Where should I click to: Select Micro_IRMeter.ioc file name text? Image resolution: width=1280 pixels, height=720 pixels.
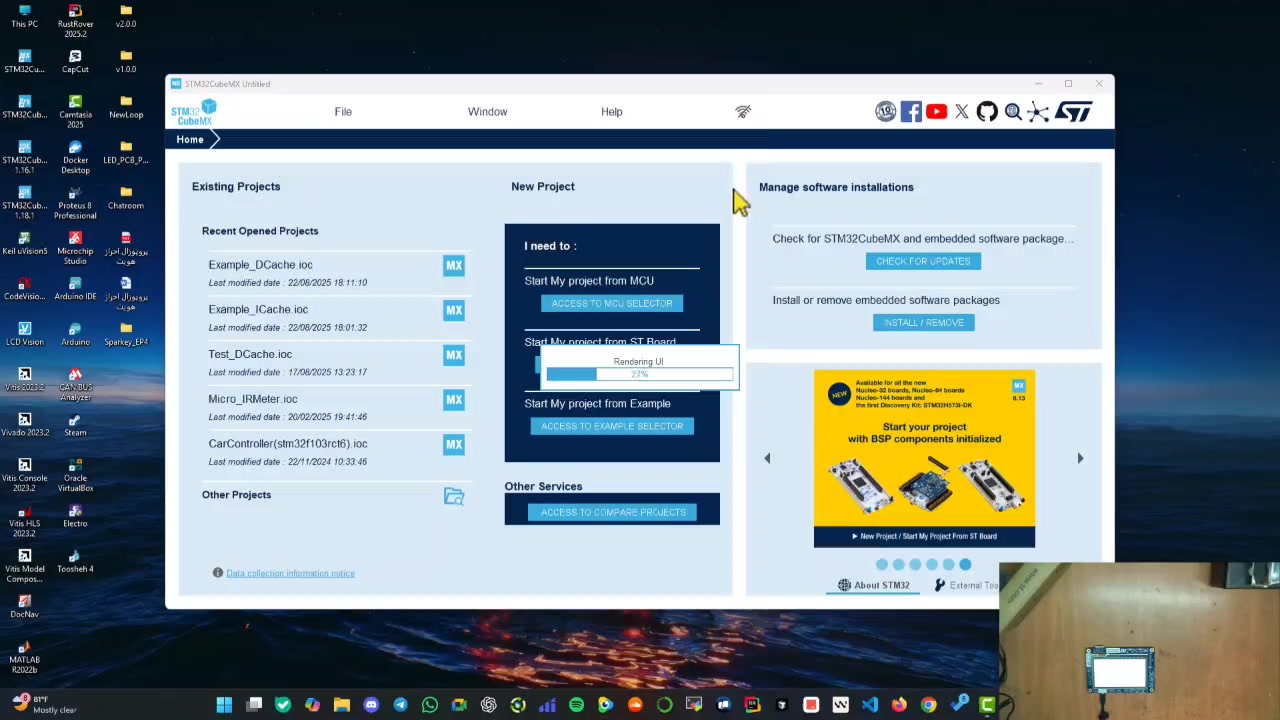253,399
